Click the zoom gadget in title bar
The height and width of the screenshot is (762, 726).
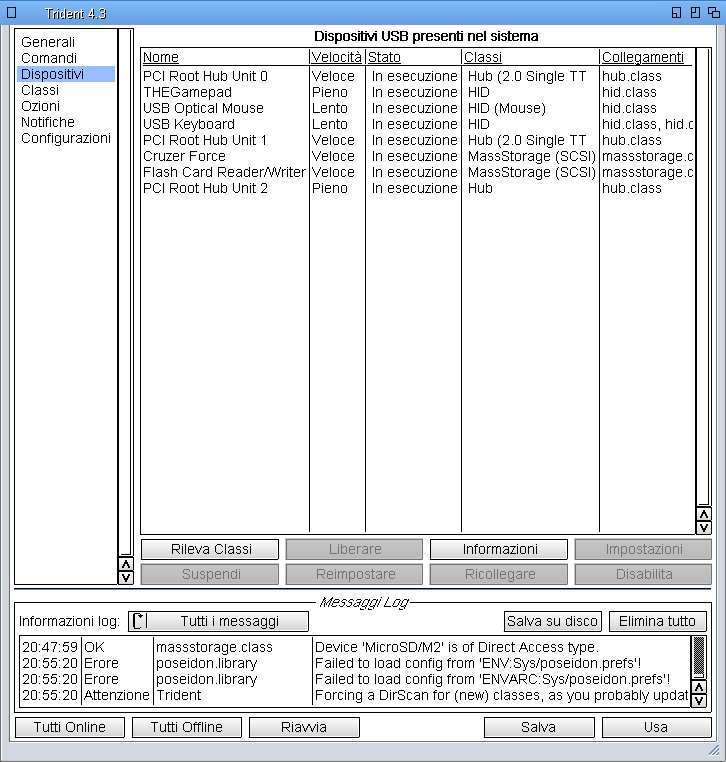695,12
